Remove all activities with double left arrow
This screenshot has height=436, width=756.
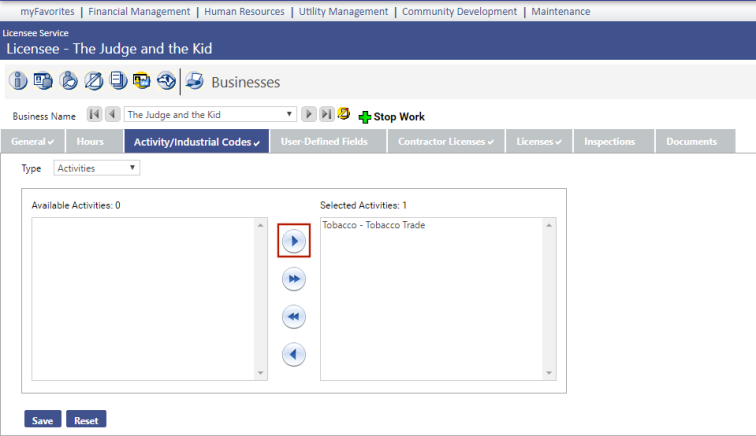(294, 317)
